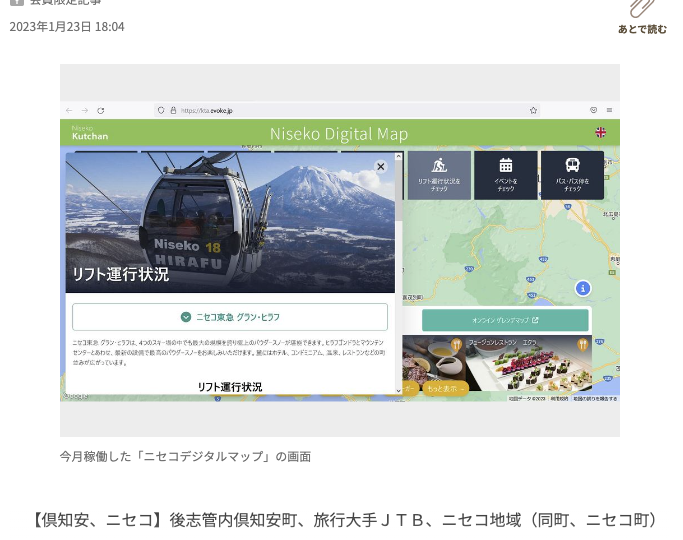This screenshot has height=540, width=683.
Task: Click the padlock icon in the address bar
Action: (173, 111)
